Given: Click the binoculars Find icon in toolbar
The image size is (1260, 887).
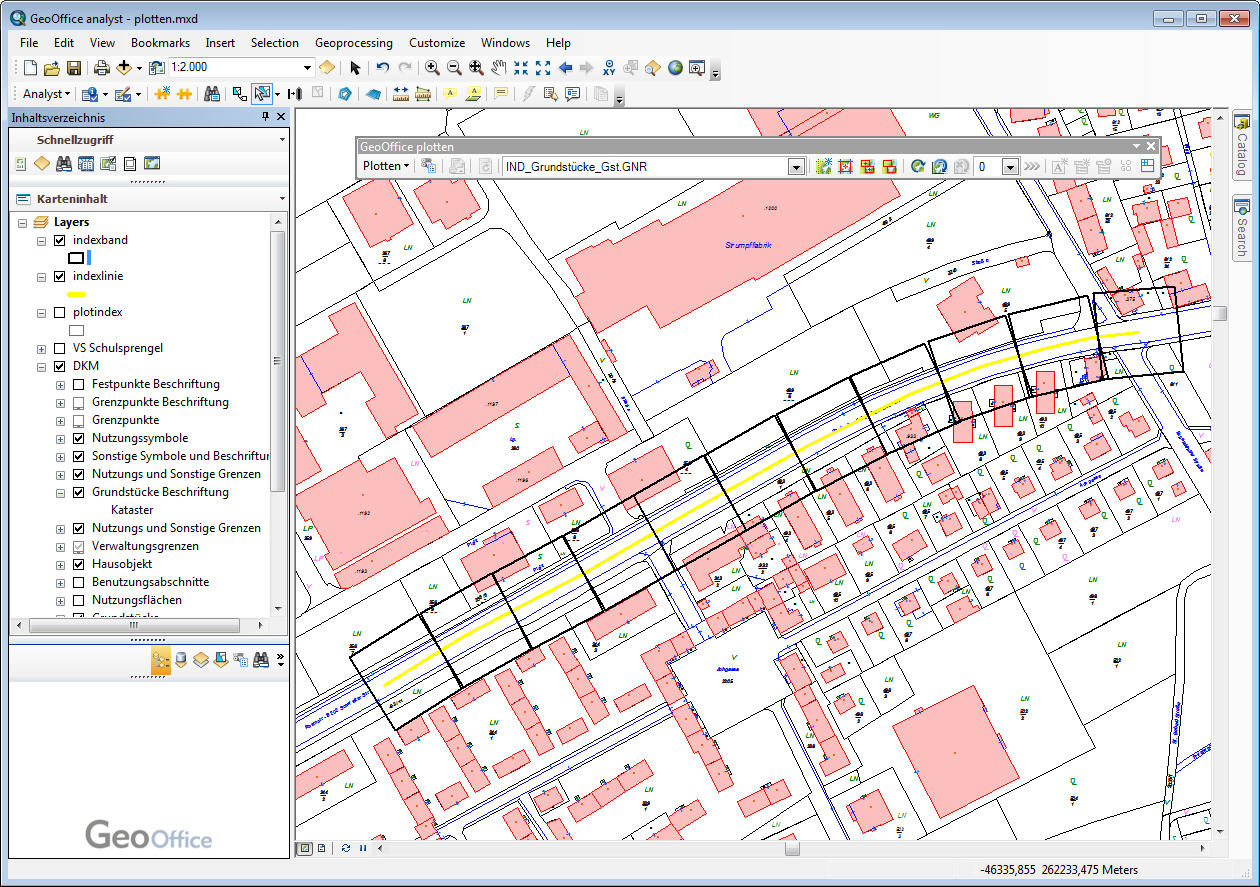Looking at the screenshot, I should tap(212, 94).
